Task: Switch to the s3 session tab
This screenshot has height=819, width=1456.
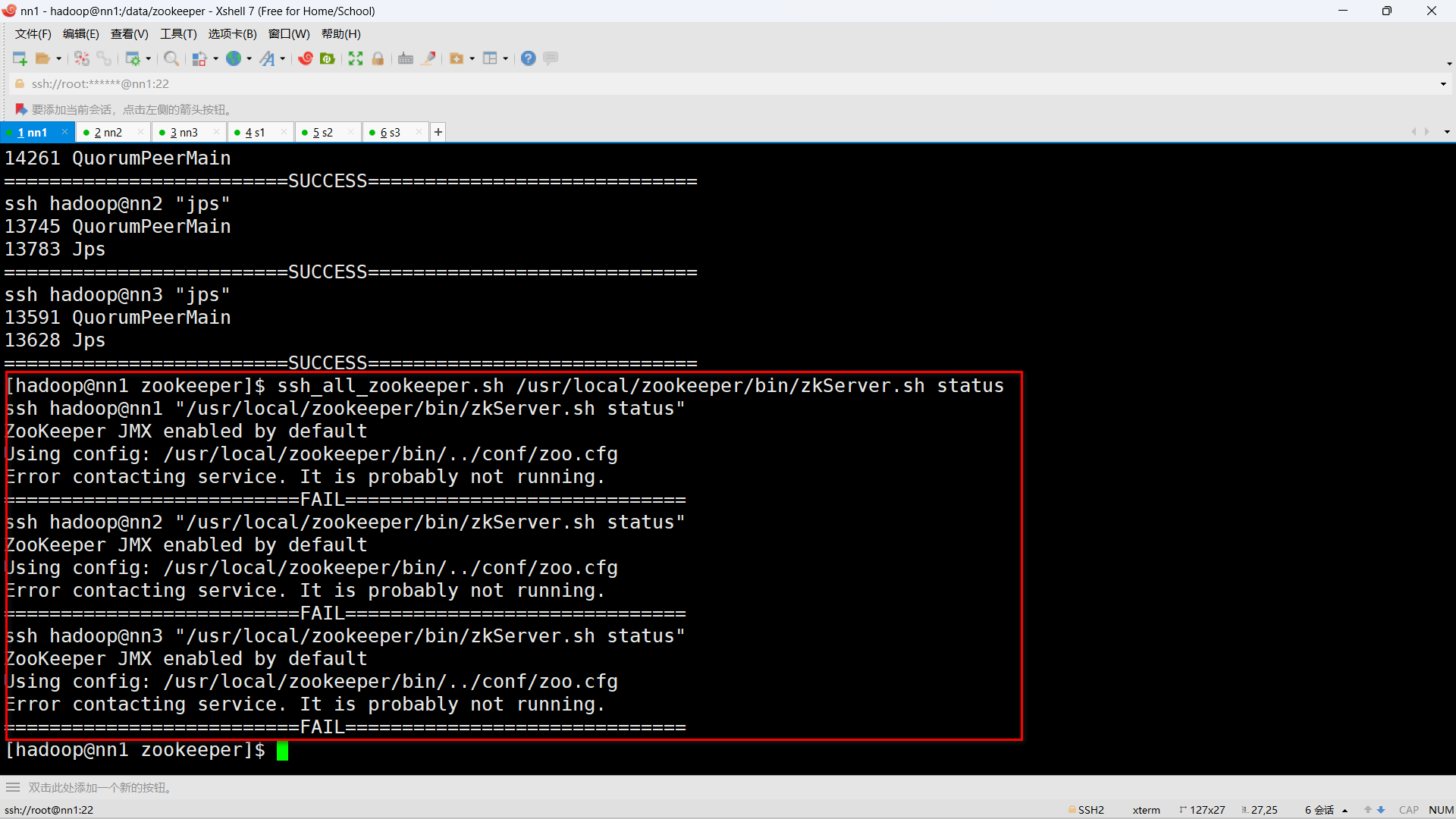Action: point(391,133)
